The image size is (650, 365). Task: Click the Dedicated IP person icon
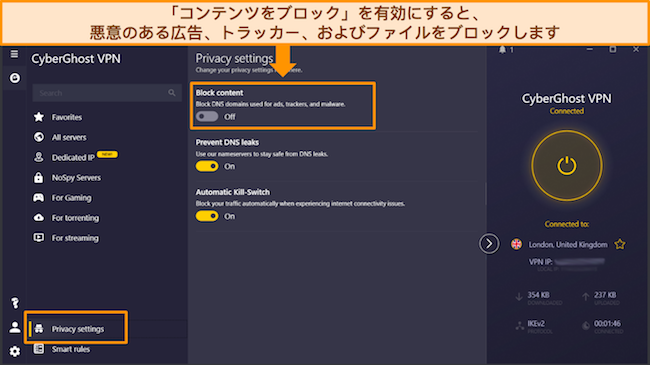point(39,157)
